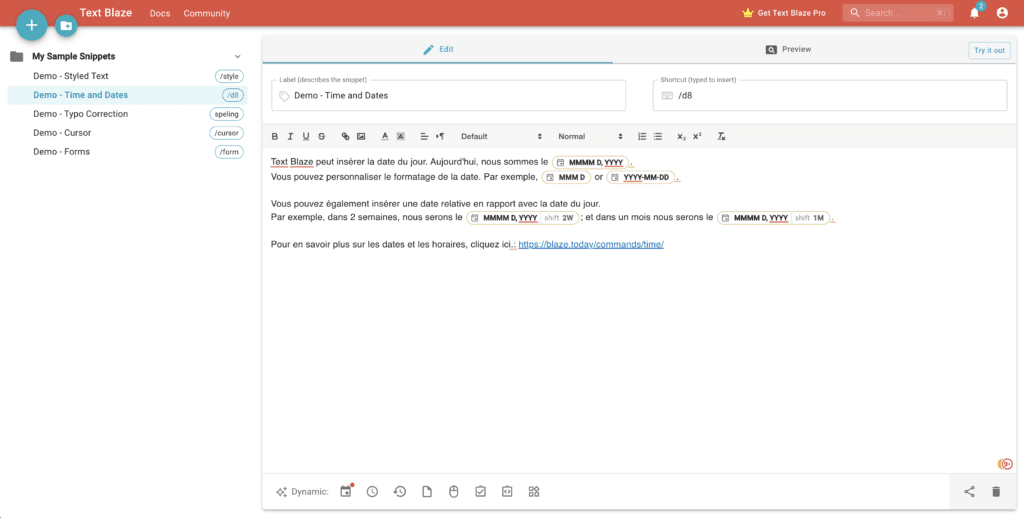
Task: Insert an image from the toolbar
Action: click(x=361, y=137)
